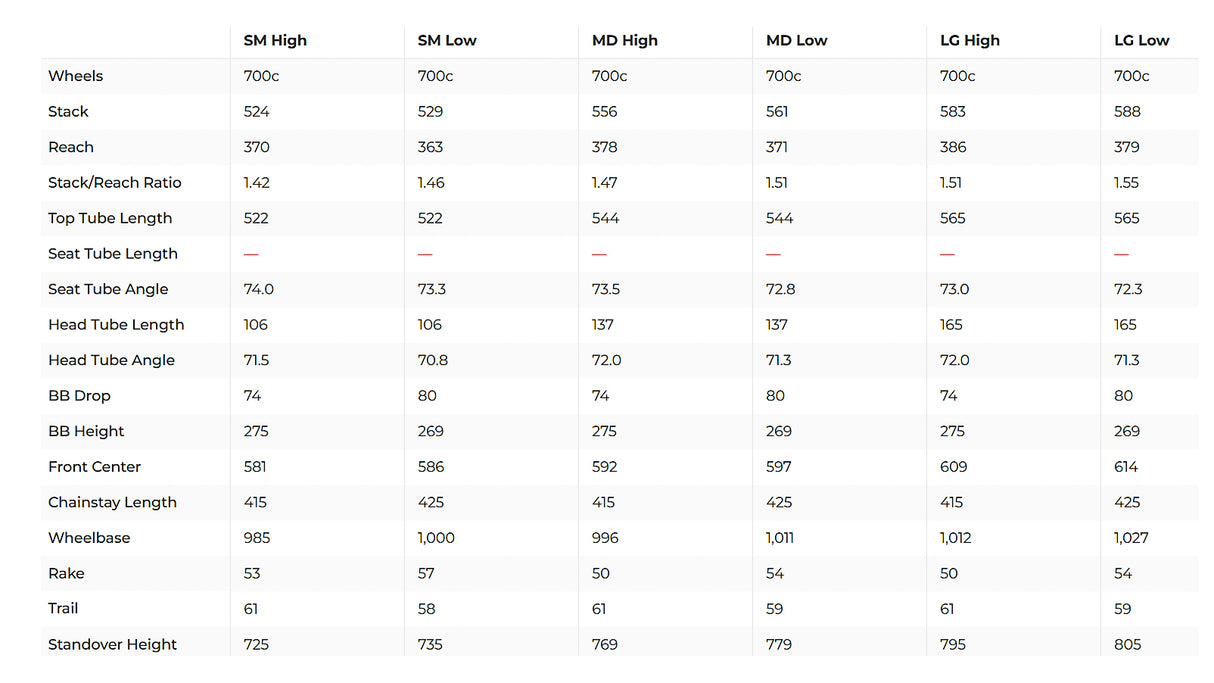Click the SM Low column header
Image resolution: width=1214 pixels, height=683 pixels.
pyautogui.click(x=447, y=41)
